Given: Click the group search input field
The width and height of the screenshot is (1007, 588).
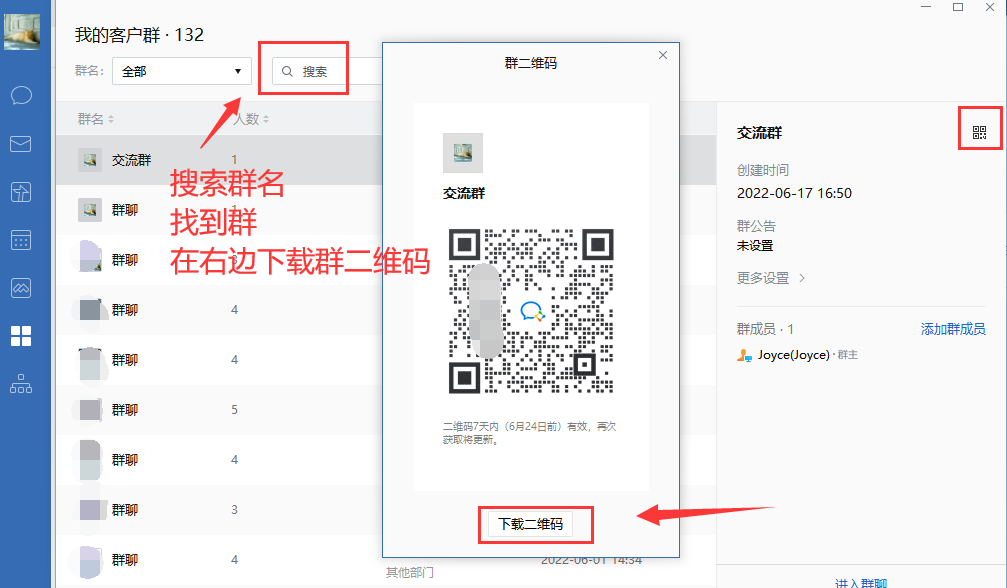Looking at the screenshot, I should pyautogui.click(x=328, y=71).
